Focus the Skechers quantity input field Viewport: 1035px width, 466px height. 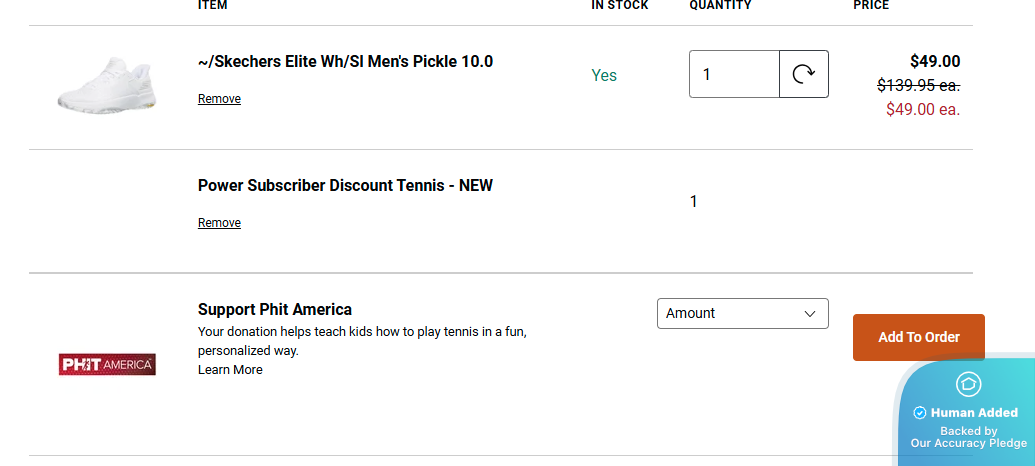734,74
